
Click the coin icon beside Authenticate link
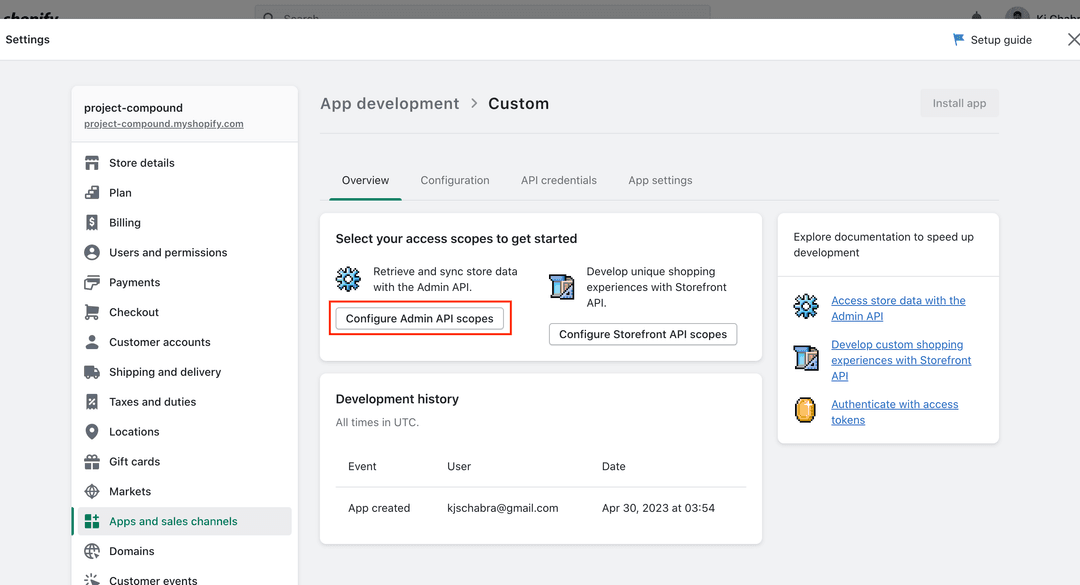point(805,410)
